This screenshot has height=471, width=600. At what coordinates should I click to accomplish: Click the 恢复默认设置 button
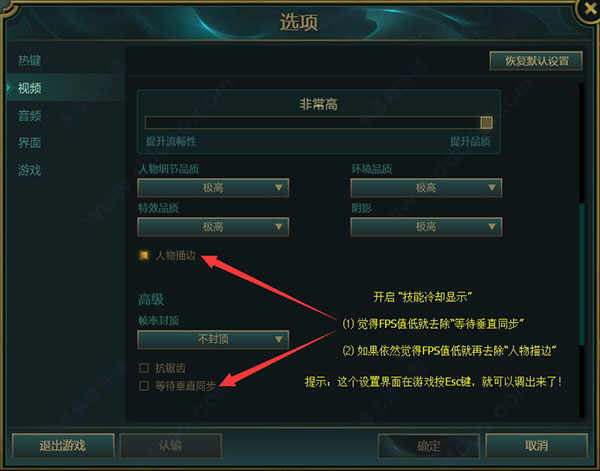tap(536, 61)
